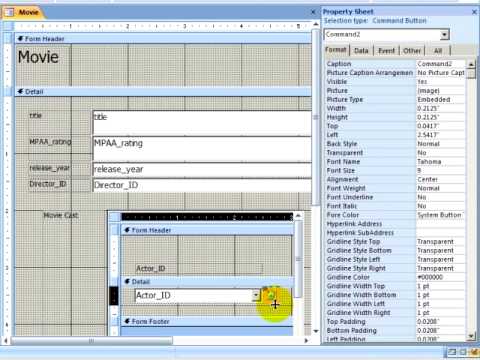Open the All tab in Property Sheet
Screen dimensions: 480x360
click(x=438, y=51)
